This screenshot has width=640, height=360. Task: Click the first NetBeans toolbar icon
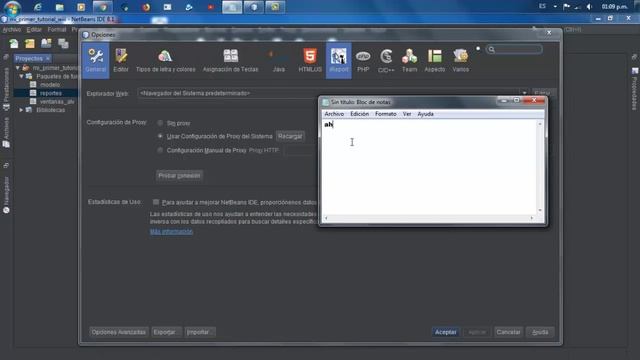tap(13, 43)
